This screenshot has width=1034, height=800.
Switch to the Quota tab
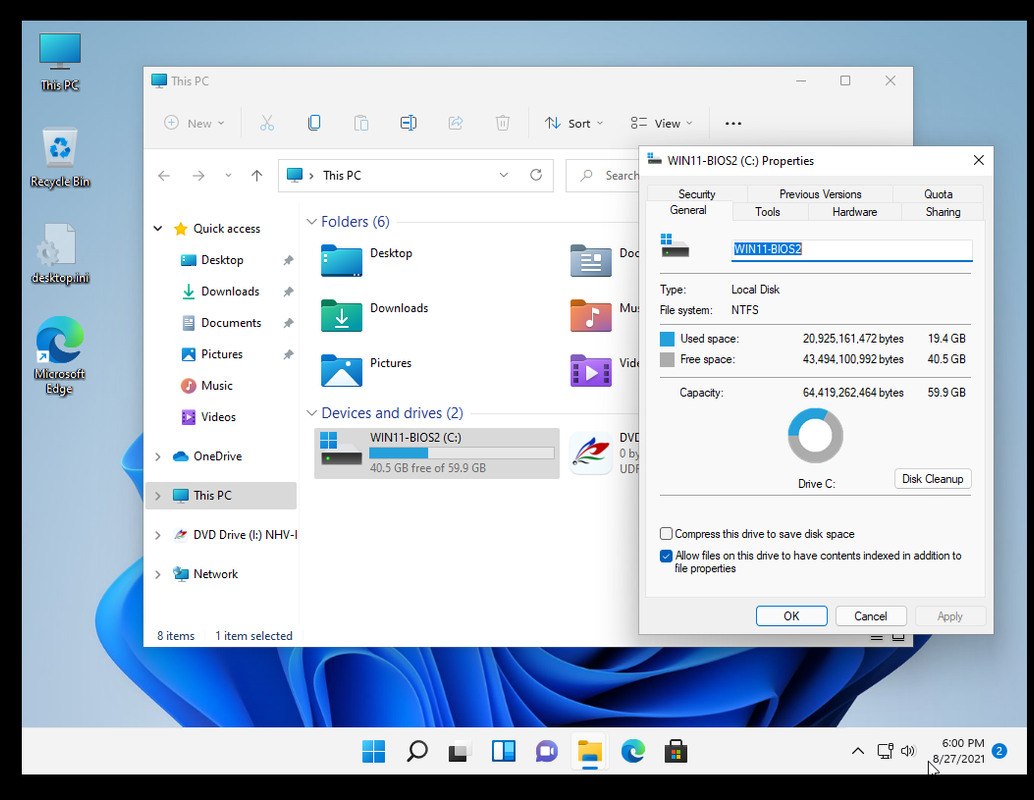coord(938,194)
